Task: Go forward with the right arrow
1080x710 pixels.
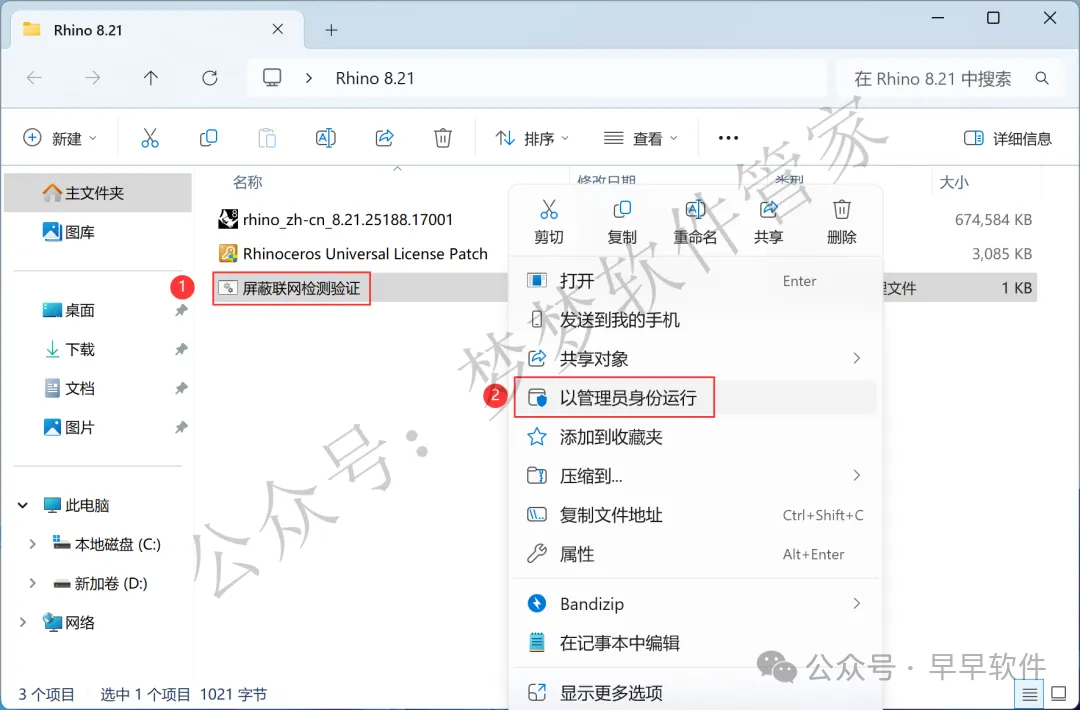Action: click(92, 78)
